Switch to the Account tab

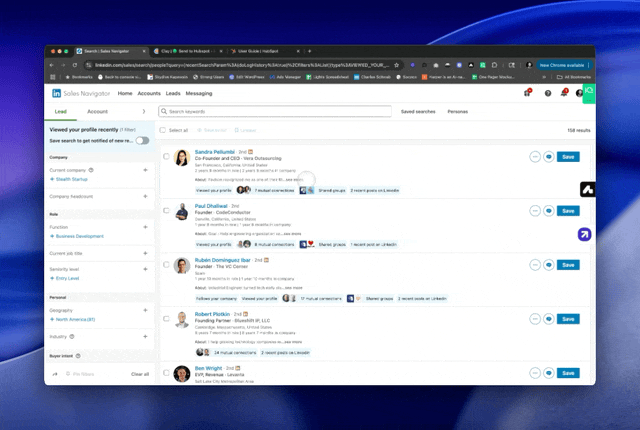click(x=98, y=111)
